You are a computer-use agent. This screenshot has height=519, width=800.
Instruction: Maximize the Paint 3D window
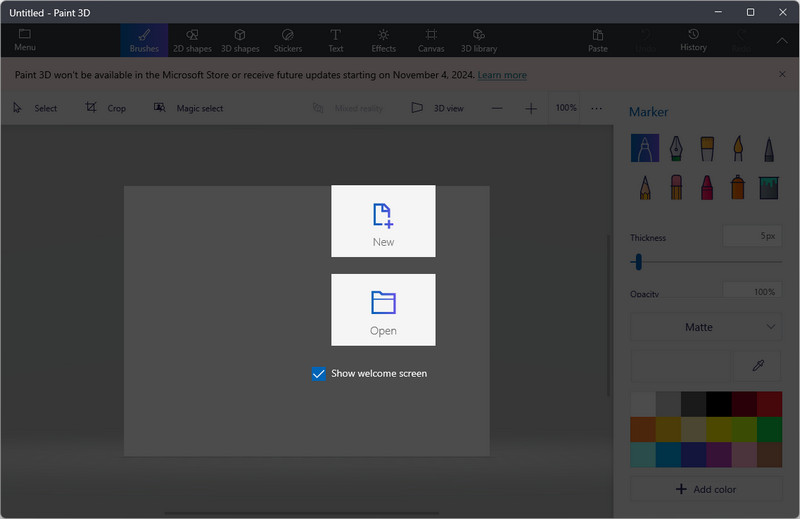pyautogui.click(x=750, y=12)
